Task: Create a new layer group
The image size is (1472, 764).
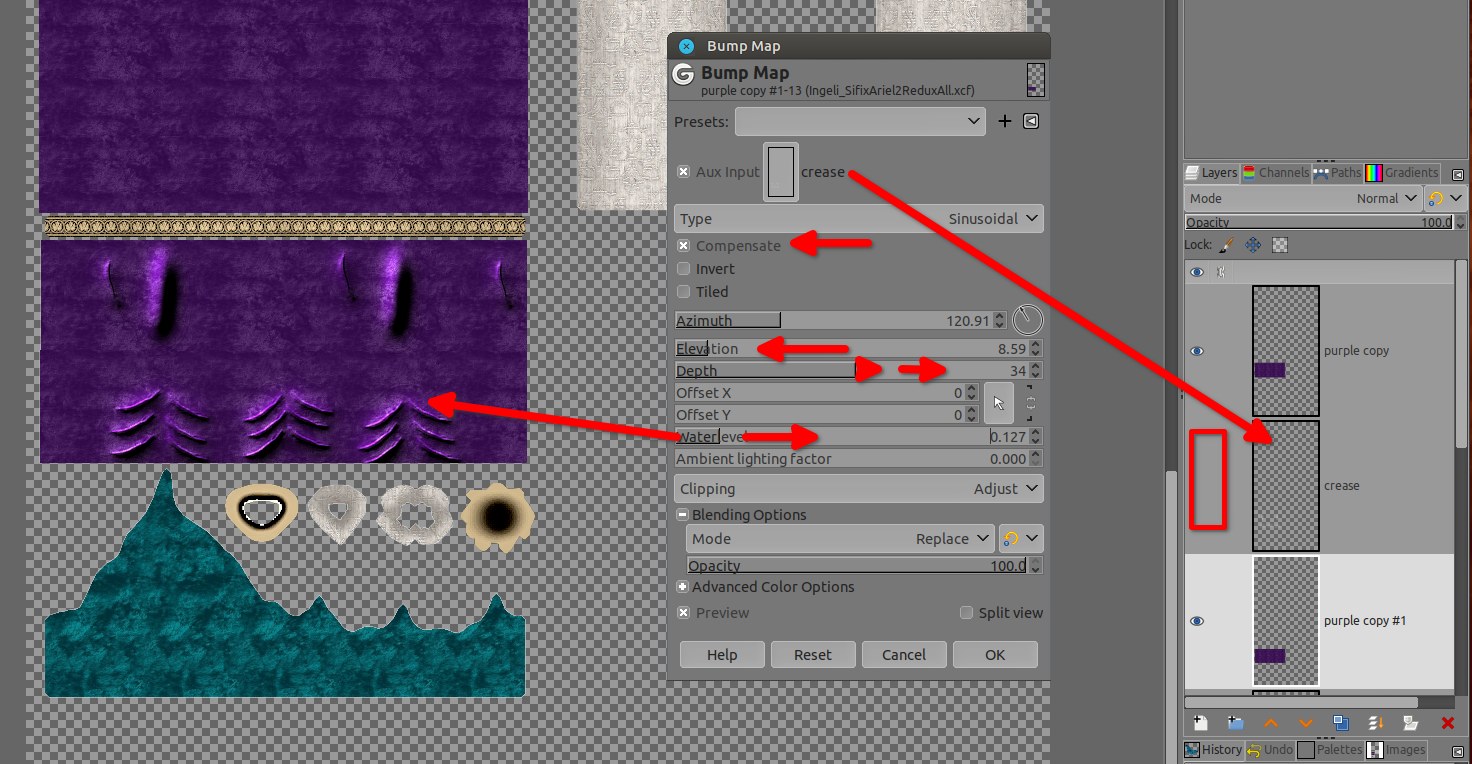Action: coord(1235,723)
